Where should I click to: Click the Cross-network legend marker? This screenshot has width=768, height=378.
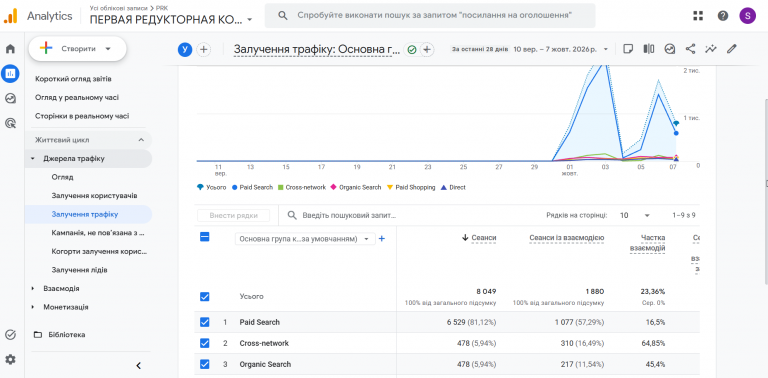(x=280, y=188)
